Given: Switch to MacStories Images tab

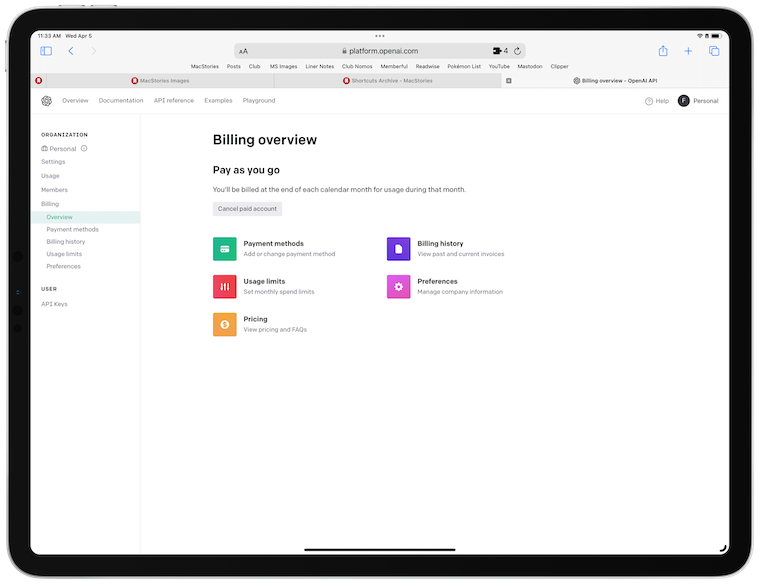Looking at the screenshot, I should pyautogui.click(x=160, y=80).
